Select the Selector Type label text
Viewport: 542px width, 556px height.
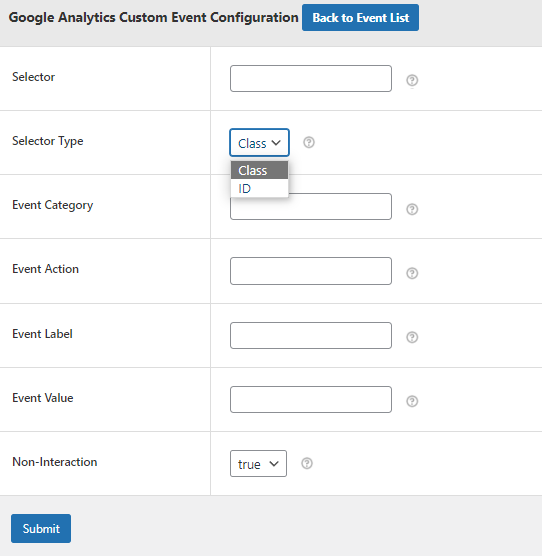(x=48, y=141)
